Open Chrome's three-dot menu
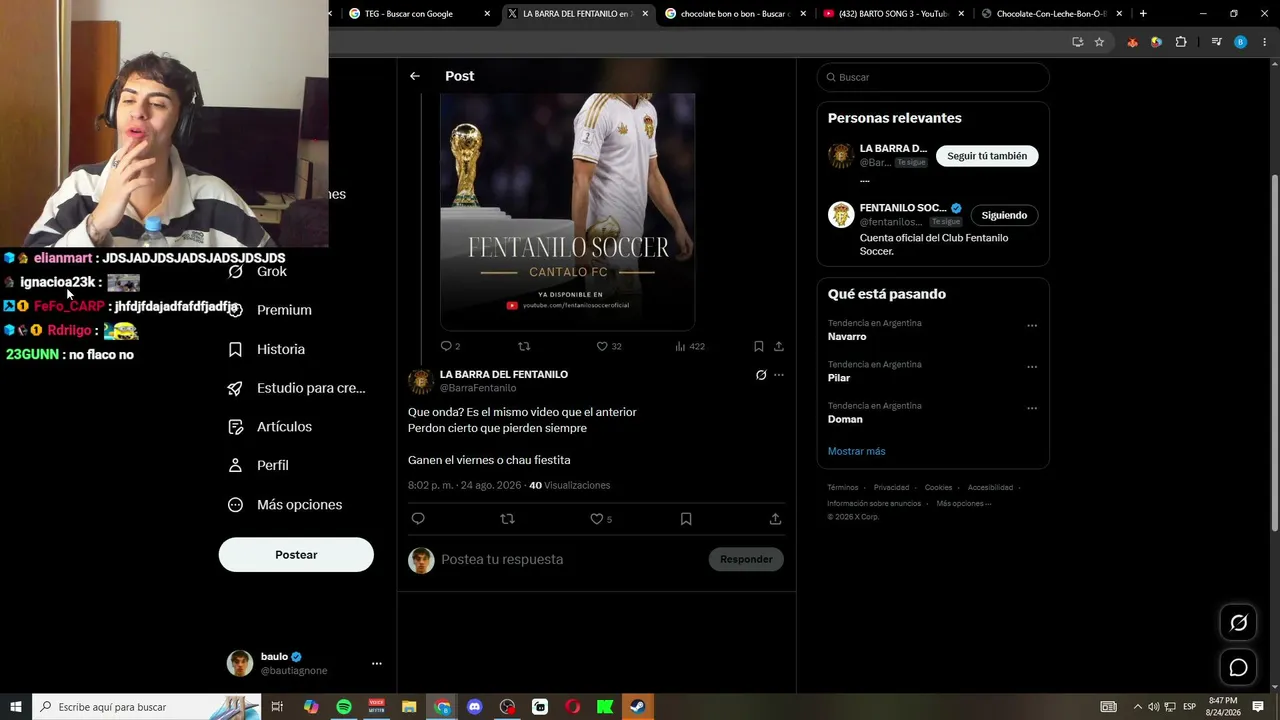Screen dimensions: 1280x720 click(1263, 42)
